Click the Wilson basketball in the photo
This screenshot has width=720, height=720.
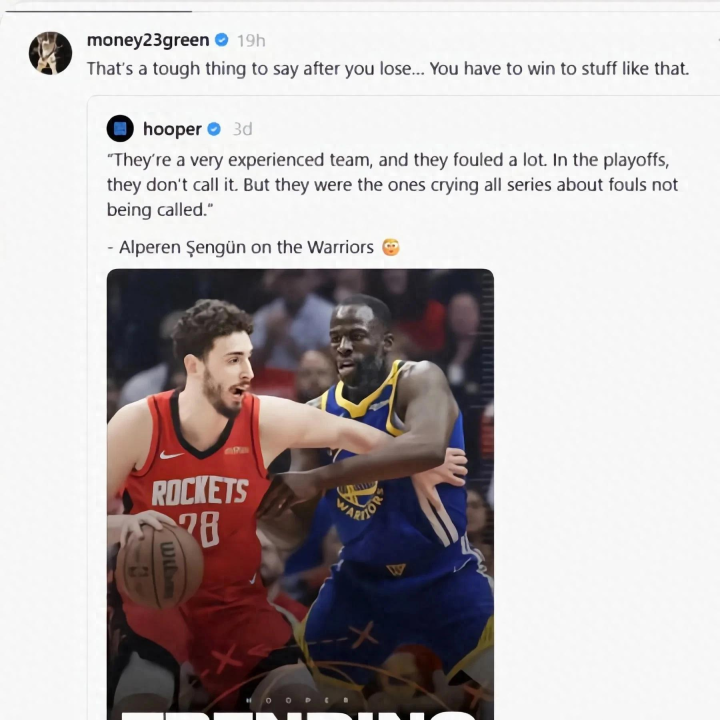tap(160, 565)
